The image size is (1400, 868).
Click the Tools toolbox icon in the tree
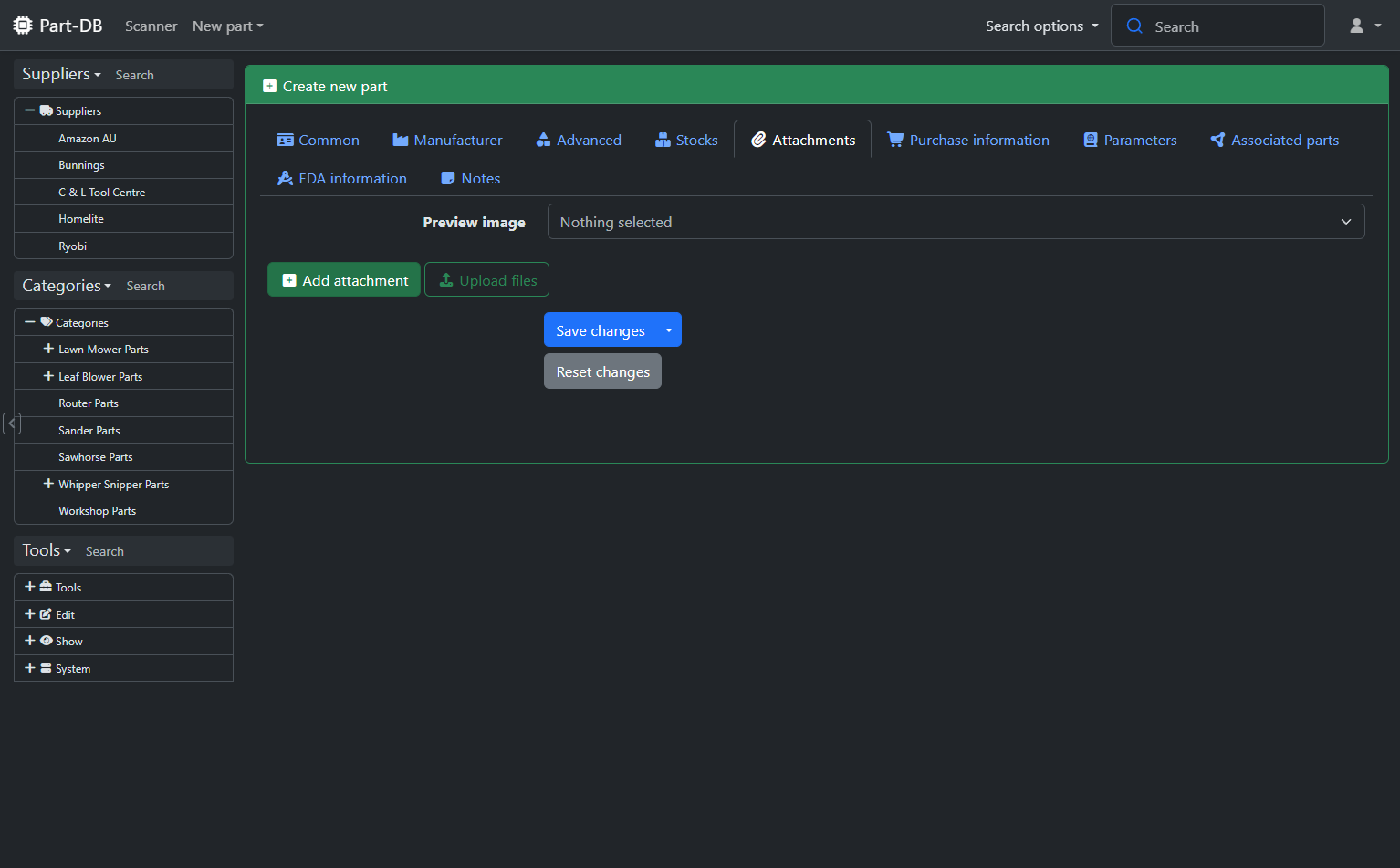tap(46, 587)
